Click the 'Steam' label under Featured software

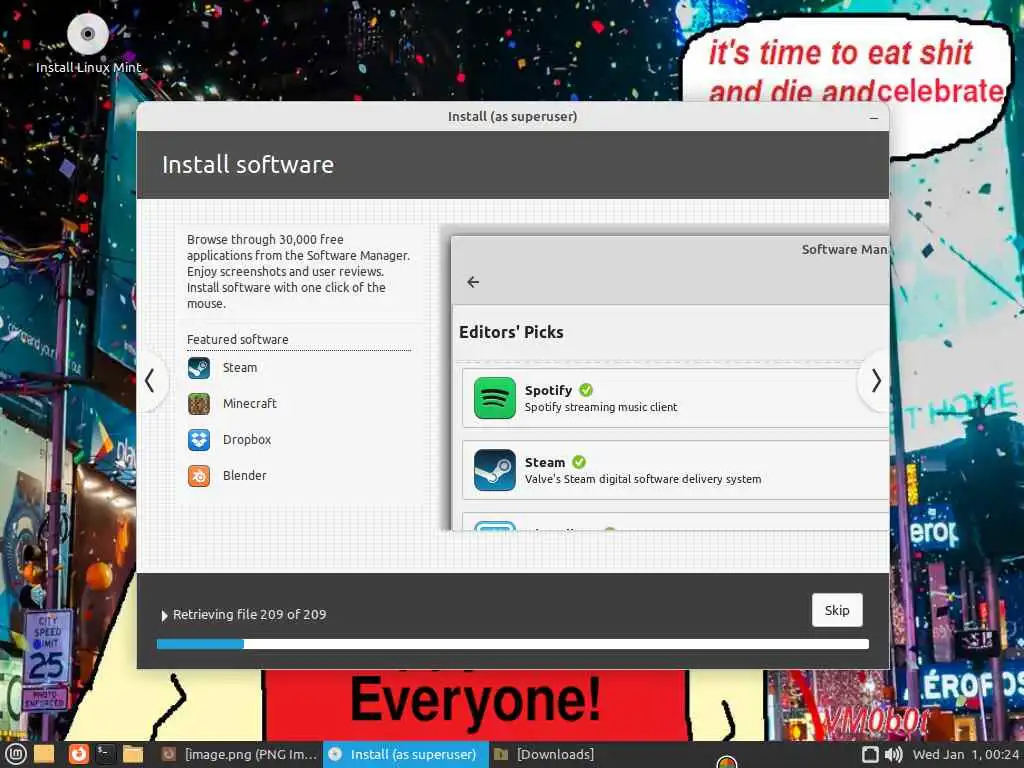(x=240, y=368)
